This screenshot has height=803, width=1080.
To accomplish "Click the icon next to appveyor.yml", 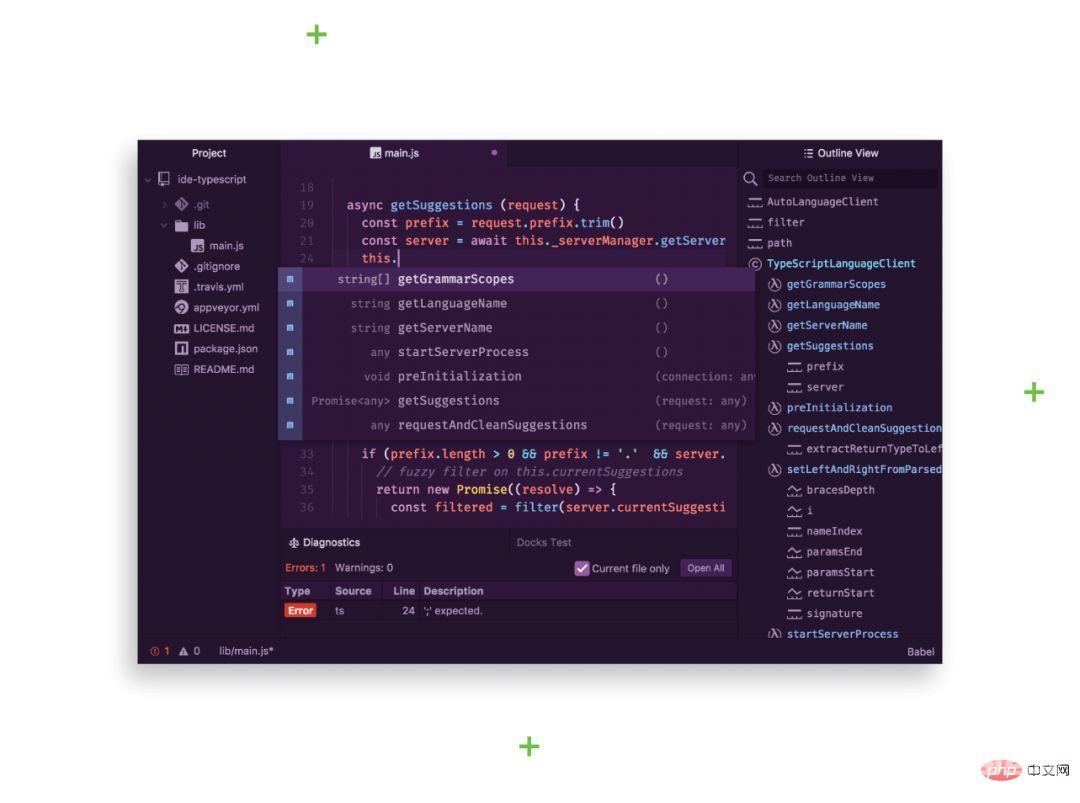I will coord(181,307).
